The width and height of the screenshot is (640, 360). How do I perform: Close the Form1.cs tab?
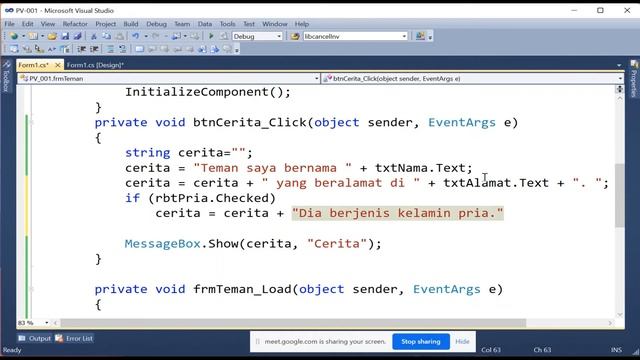point(58,65)
